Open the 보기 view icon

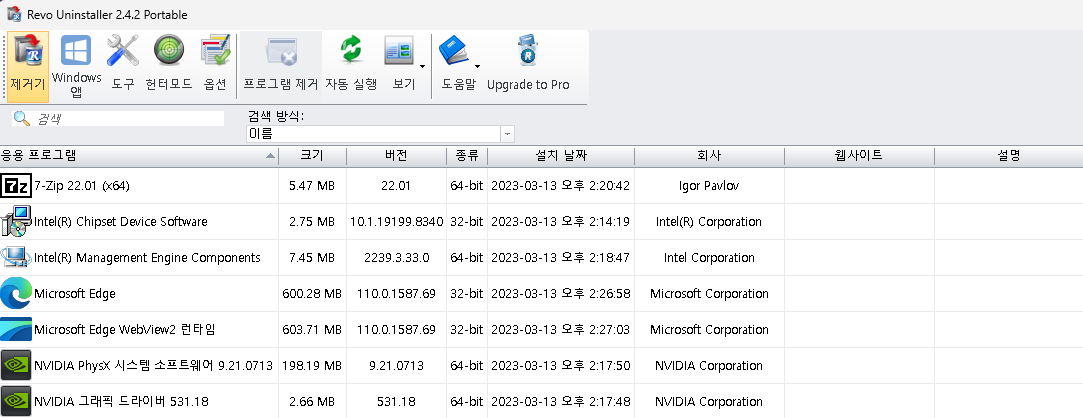[x=399, y=51]
